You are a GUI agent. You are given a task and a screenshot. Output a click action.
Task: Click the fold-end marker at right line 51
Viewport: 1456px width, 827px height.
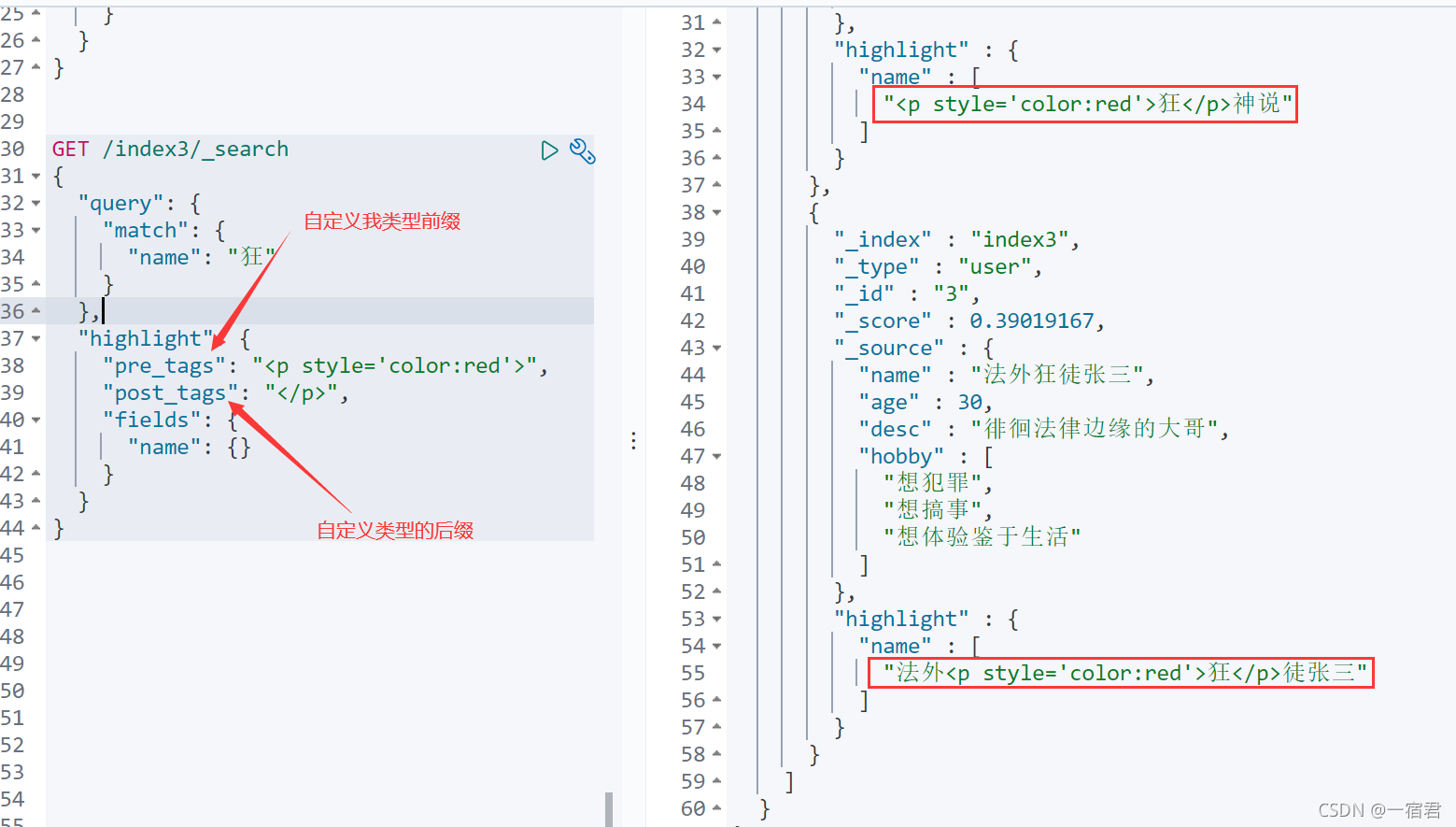coord(716,564)
